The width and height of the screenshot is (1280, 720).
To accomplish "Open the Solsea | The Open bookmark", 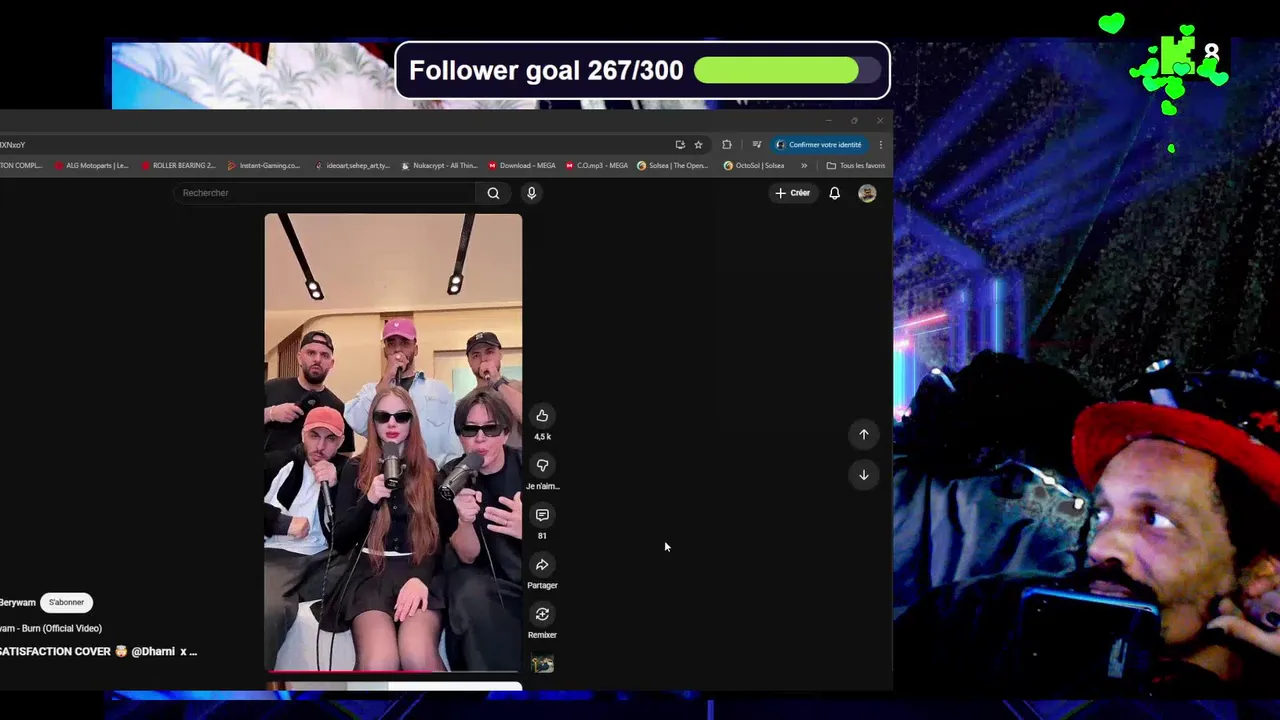I will [x=673, y=166].
